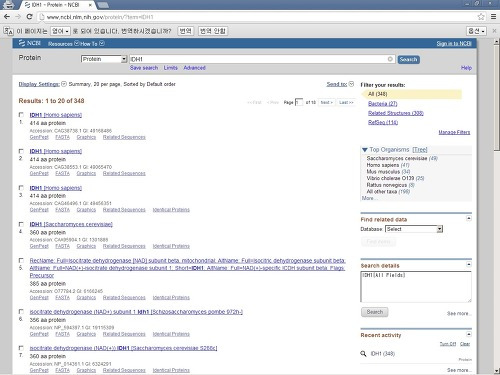Go back using browser back arrow

click(x=7, y=17)
